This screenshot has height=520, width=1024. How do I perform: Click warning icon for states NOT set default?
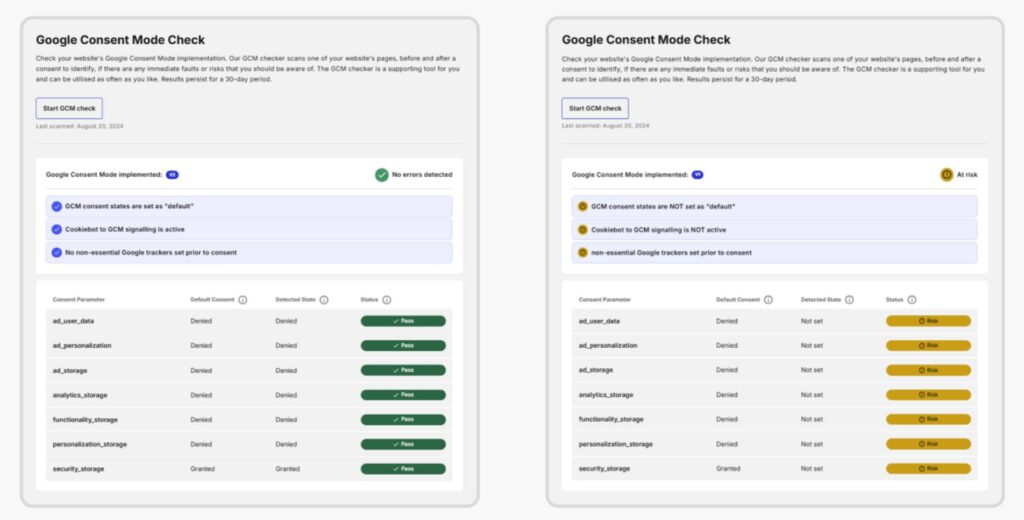583,206
